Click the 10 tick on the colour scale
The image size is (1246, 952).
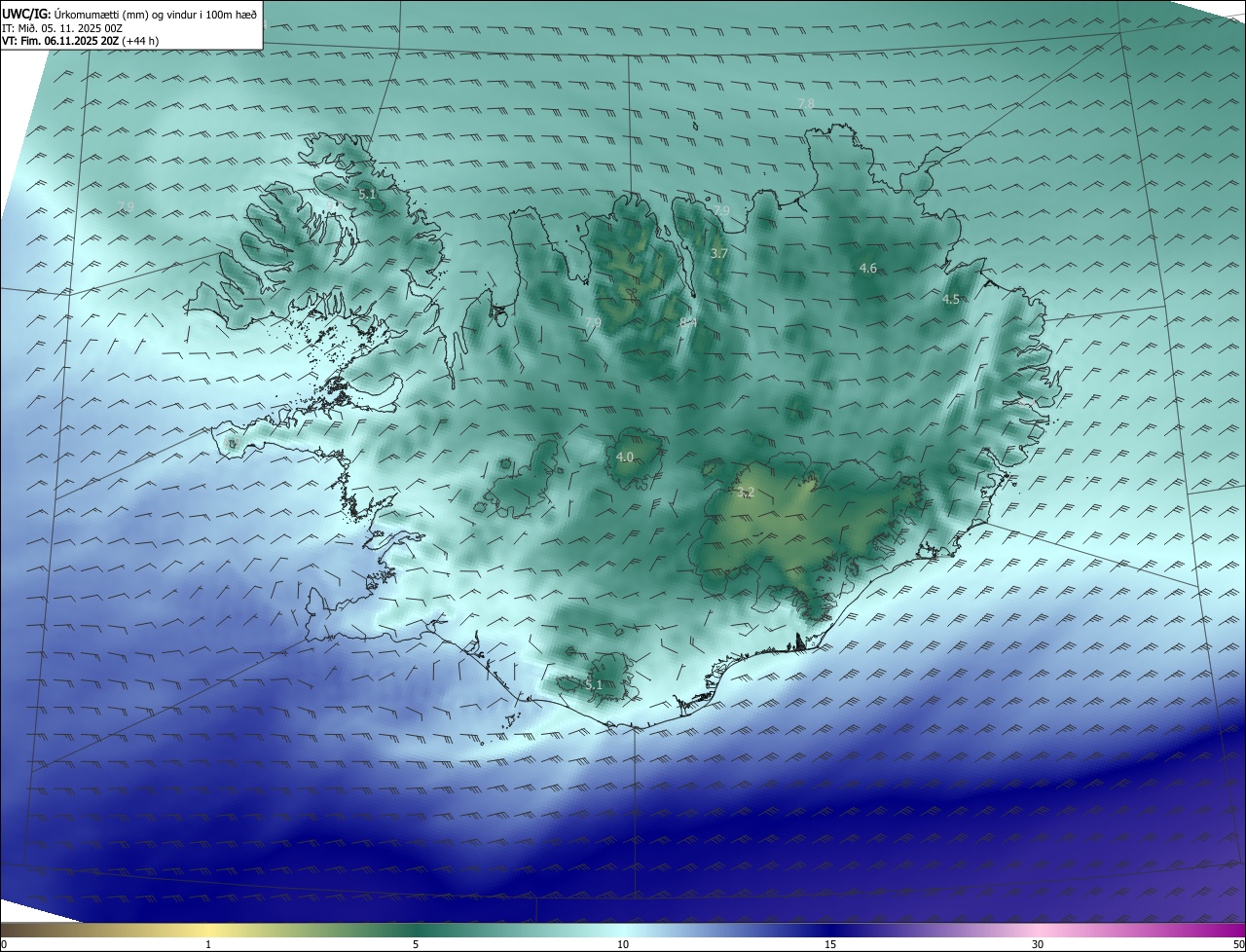[623, 944]
